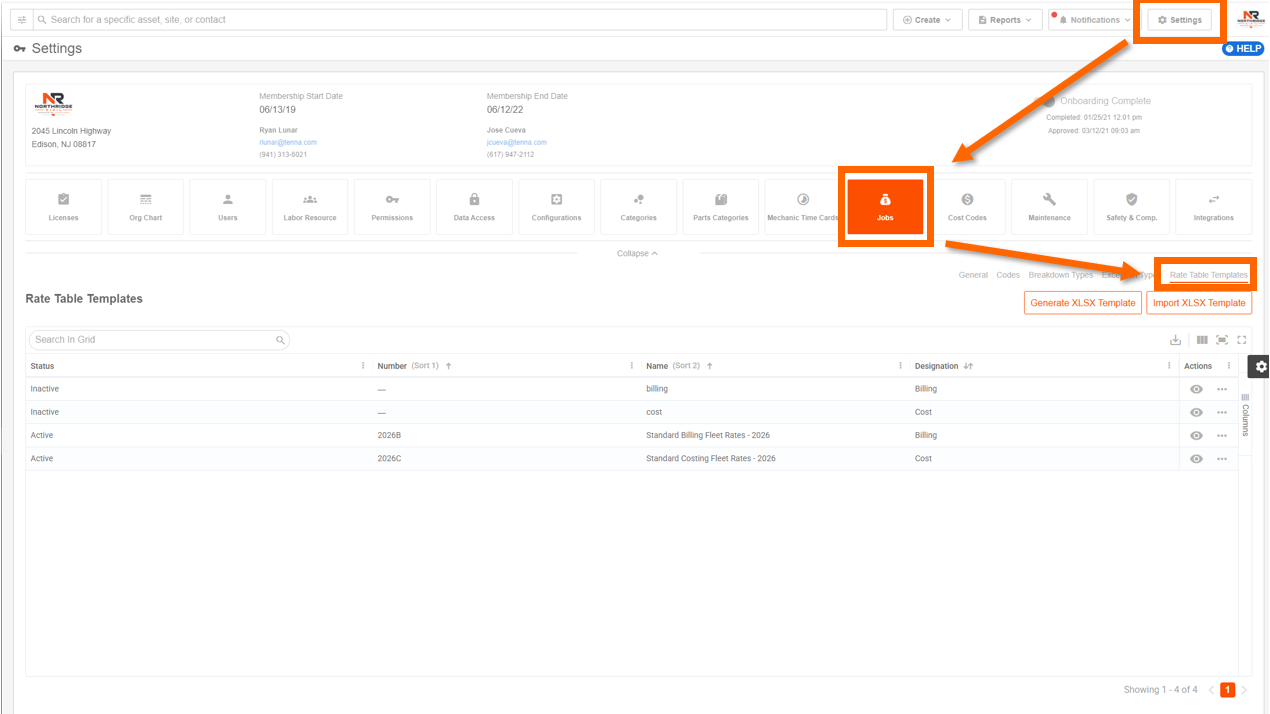The height and width of the screenshot is (714, 1270).
Task: Open the Reports dropdown
Action: click(1005, 20)
